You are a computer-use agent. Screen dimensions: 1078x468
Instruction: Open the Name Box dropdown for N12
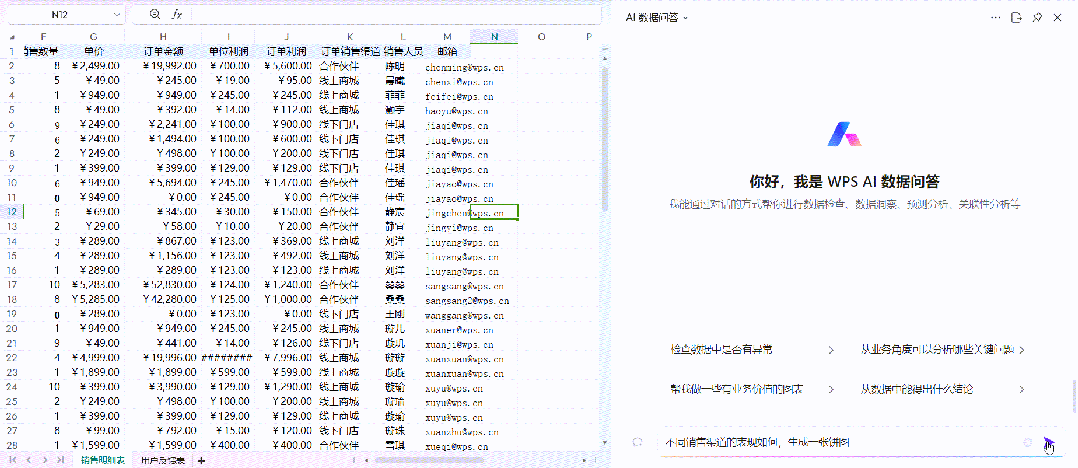(x=116, y=15)
